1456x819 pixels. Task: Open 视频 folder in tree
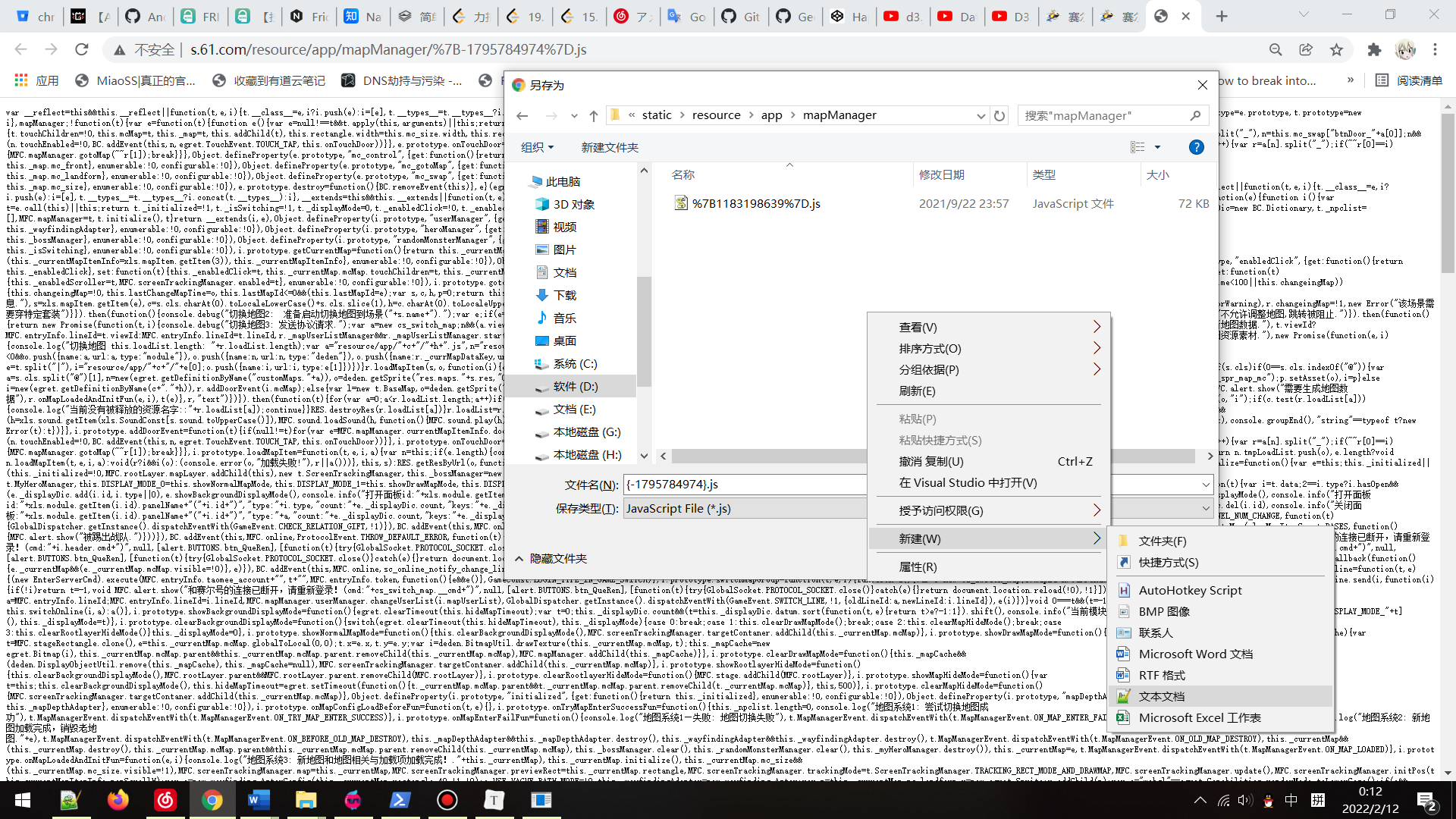point(564,227)
